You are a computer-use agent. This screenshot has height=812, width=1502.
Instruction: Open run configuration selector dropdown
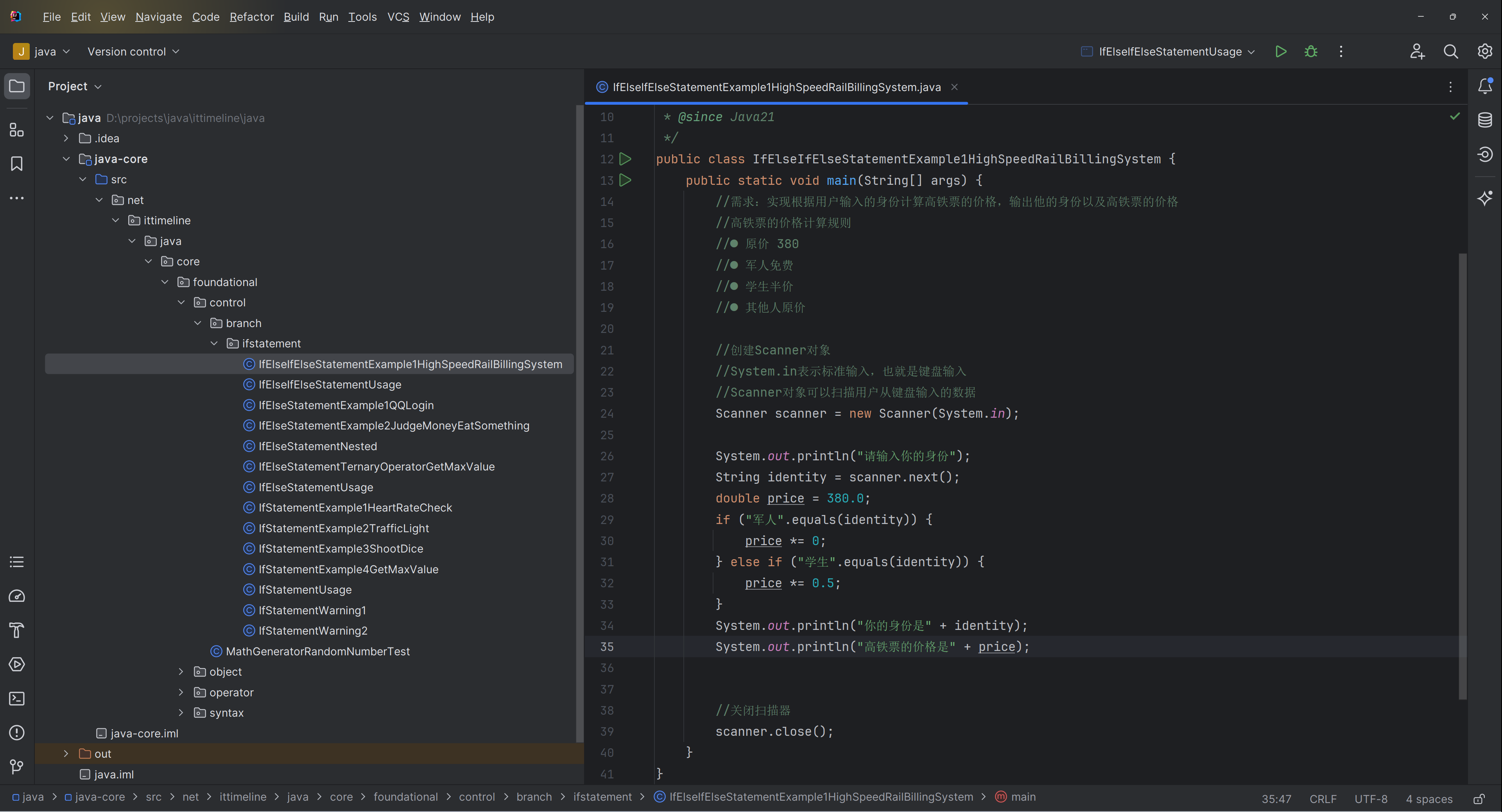click(x=1168, y=51)
